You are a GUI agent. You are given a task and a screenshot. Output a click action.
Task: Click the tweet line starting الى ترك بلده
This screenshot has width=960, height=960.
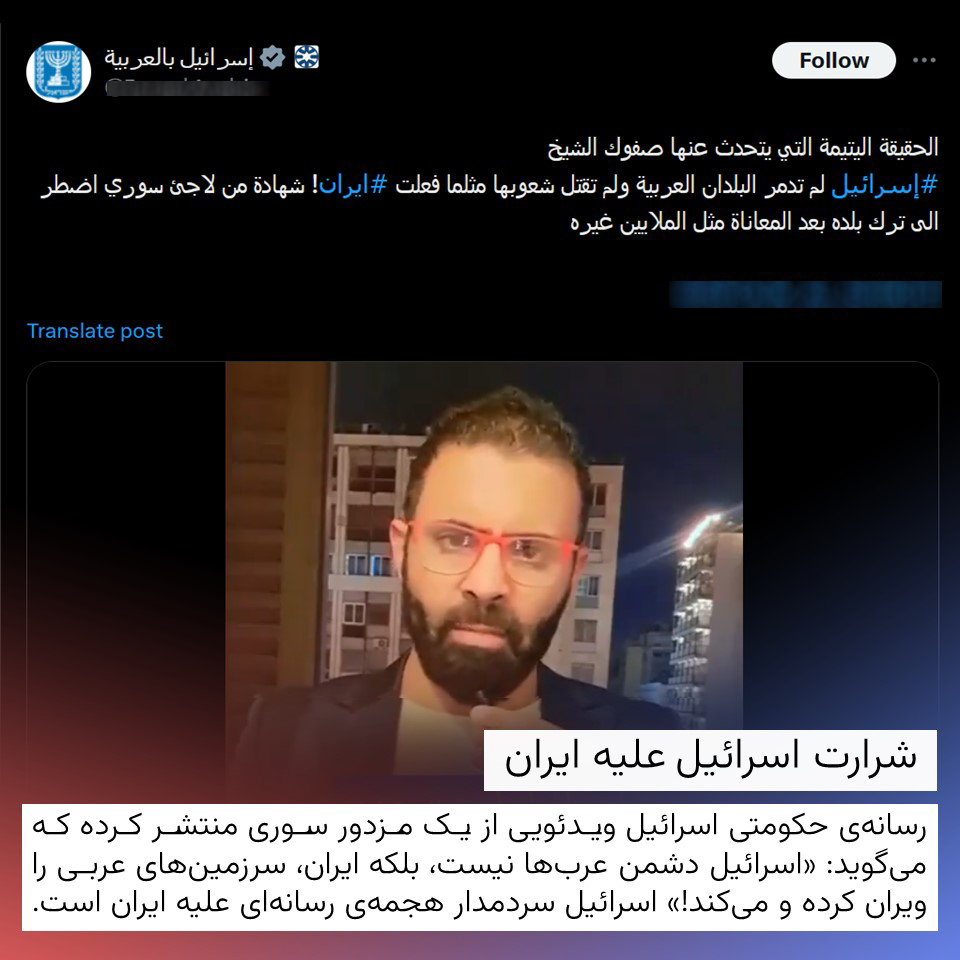754,222
